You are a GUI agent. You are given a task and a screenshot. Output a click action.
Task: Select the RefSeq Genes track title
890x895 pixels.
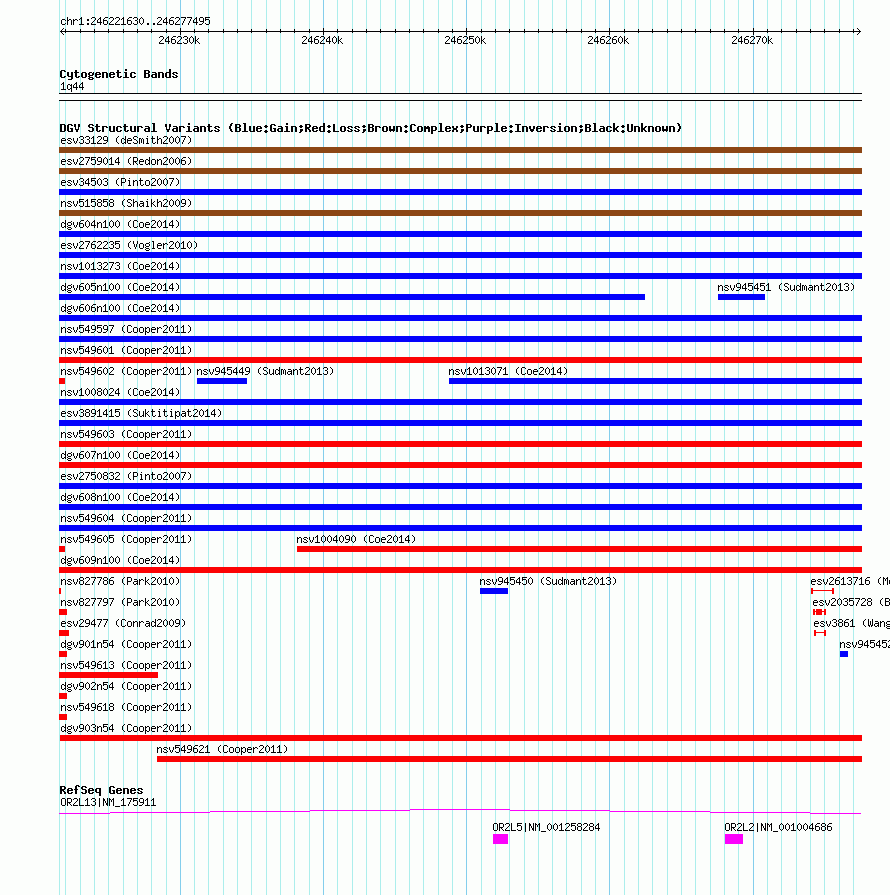(101, 790)
